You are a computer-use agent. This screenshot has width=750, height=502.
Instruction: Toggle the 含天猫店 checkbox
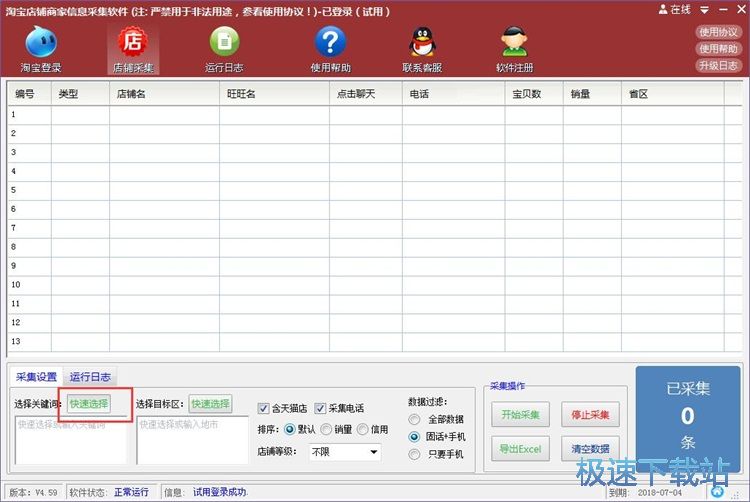[263, 408]
